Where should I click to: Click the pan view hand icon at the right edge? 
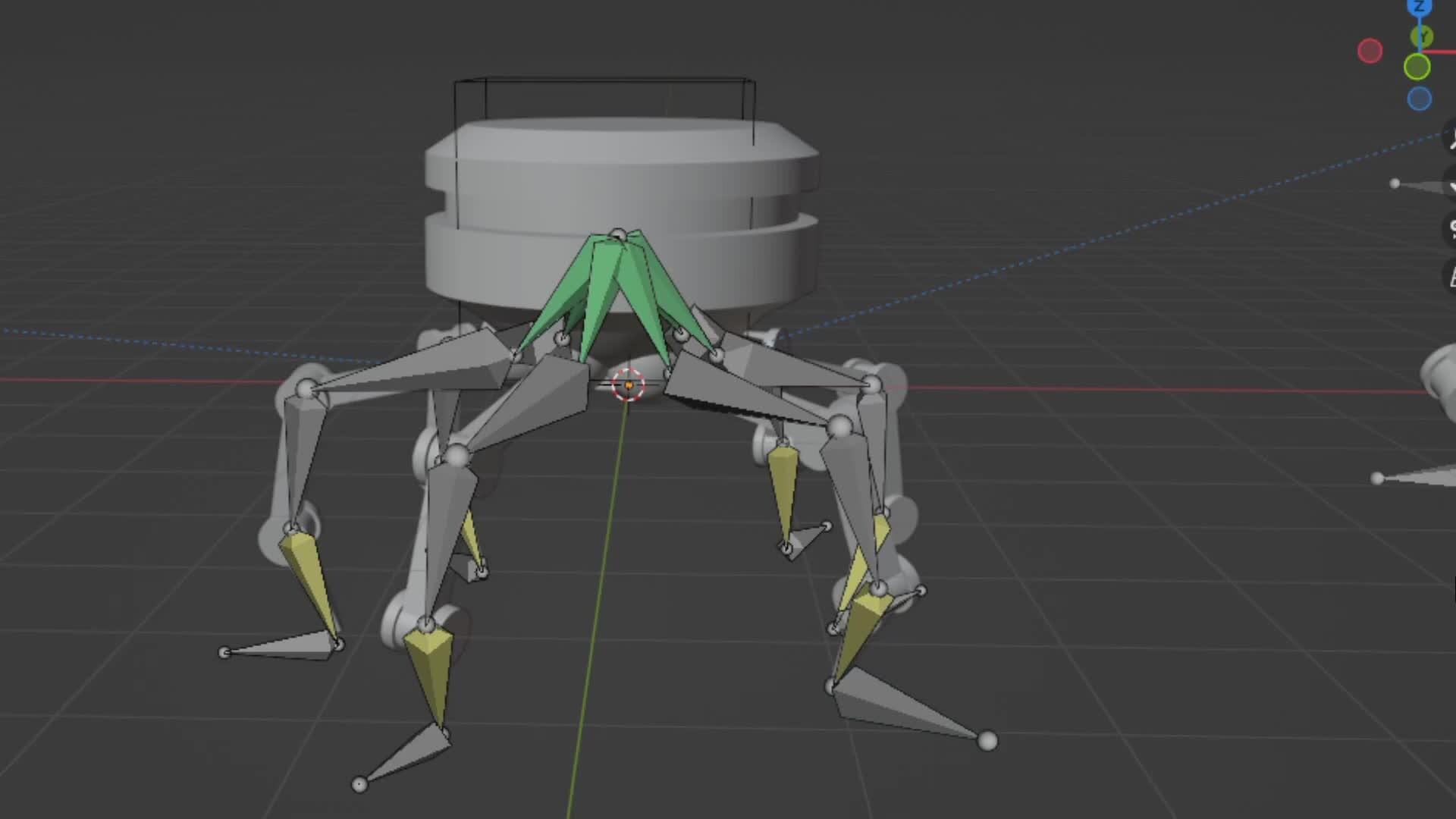[x=1452, y=183]
